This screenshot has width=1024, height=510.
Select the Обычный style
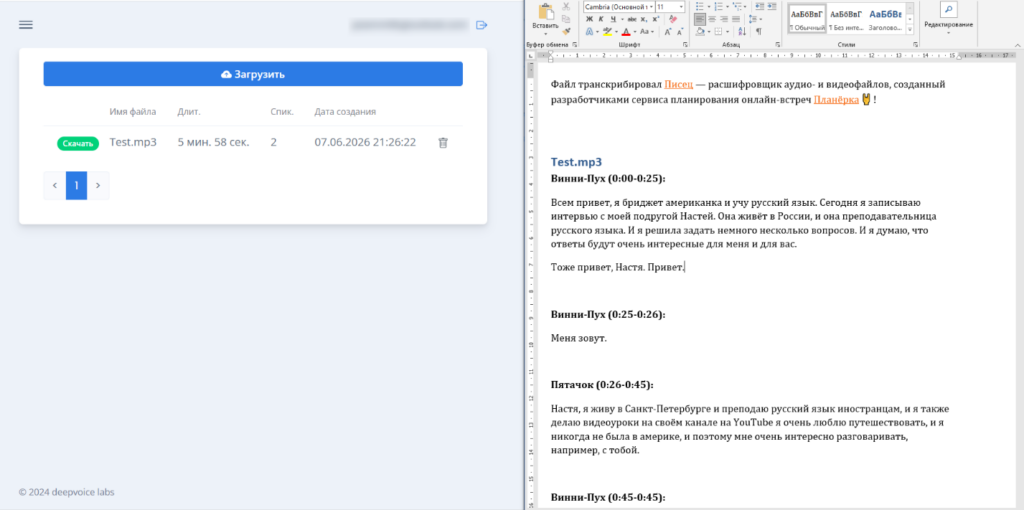click(x=807, y=18)
